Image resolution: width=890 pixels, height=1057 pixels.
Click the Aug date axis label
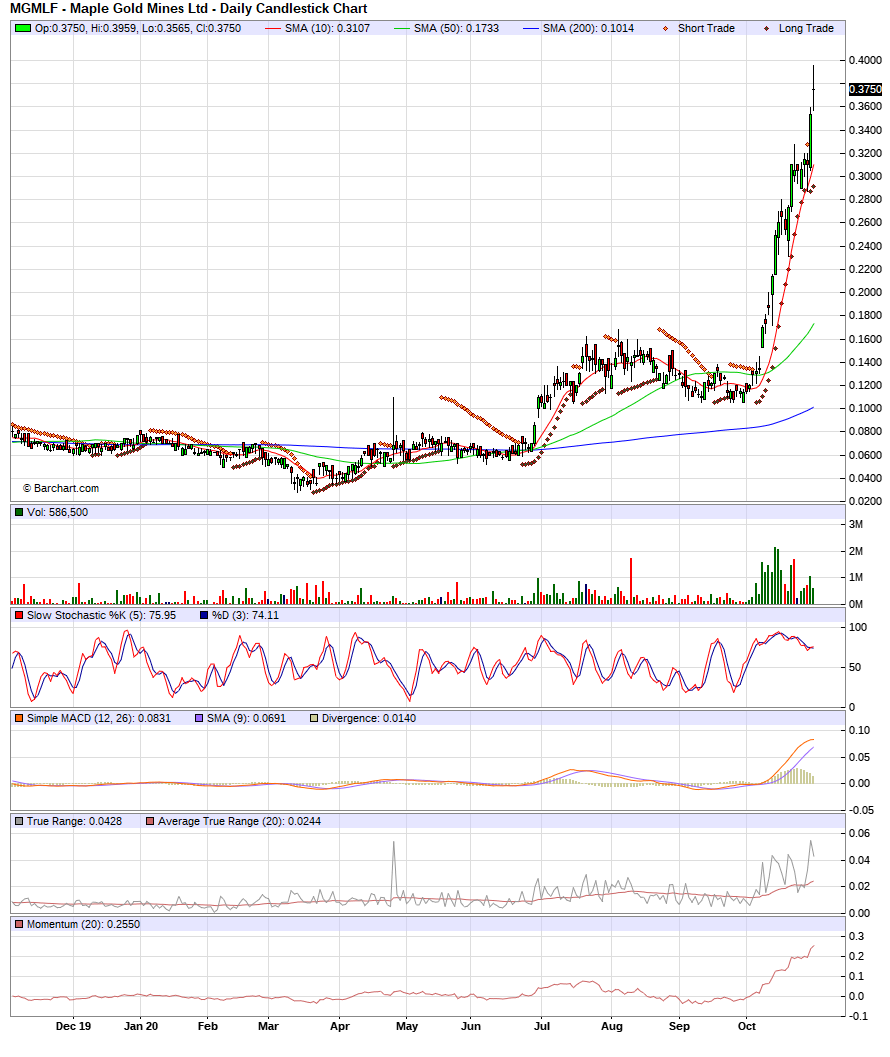[x=612, y=1027]
